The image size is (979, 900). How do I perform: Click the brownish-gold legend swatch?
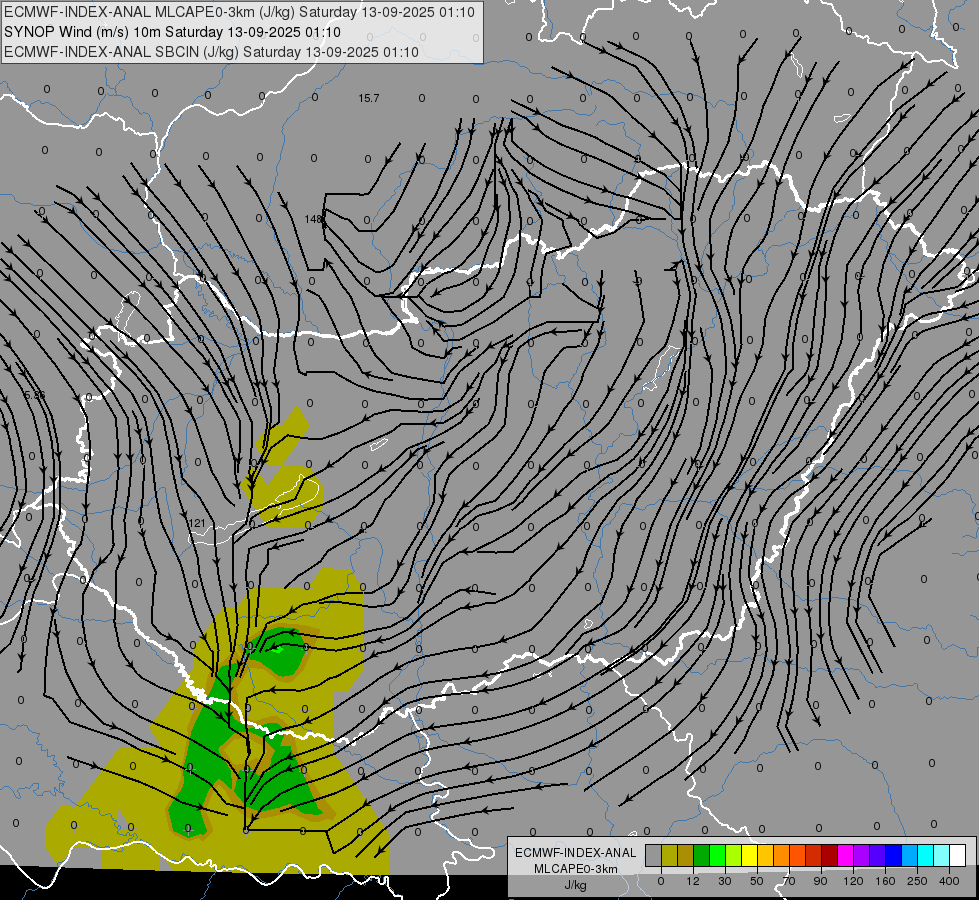(x=686, y=855)
